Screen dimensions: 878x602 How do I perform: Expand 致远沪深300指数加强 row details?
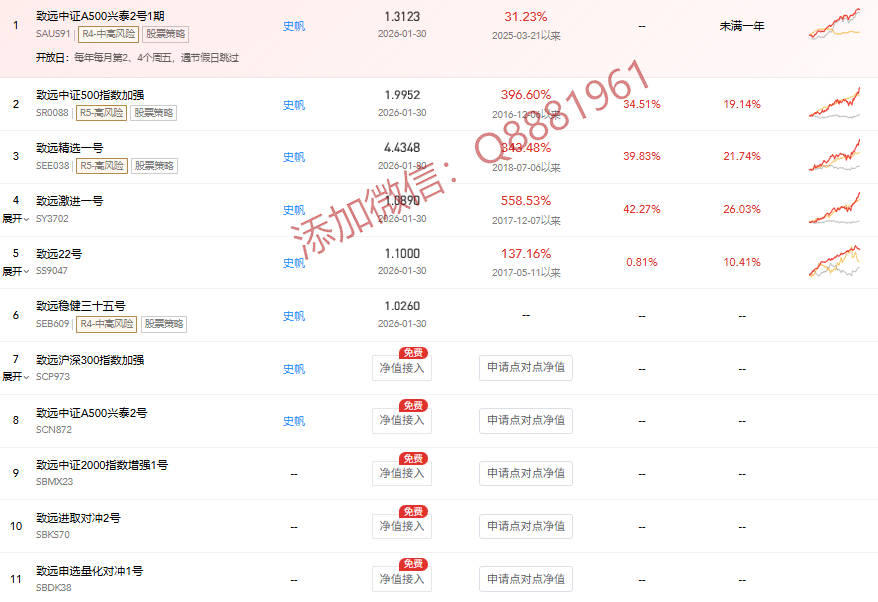point(15,377)
